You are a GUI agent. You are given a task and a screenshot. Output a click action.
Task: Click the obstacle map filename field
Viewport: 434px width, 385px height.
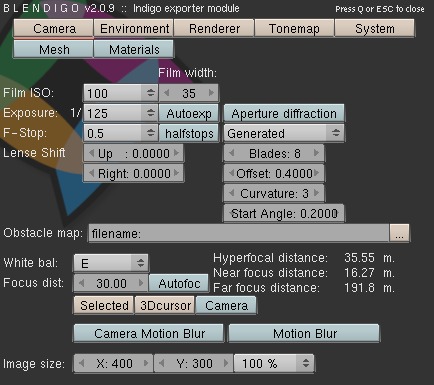[239, 233]
